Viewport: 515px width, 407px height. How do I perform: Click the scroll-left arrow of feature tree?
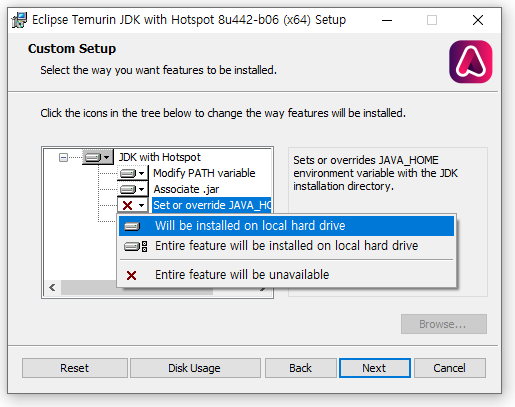click(x=52, y=287)
